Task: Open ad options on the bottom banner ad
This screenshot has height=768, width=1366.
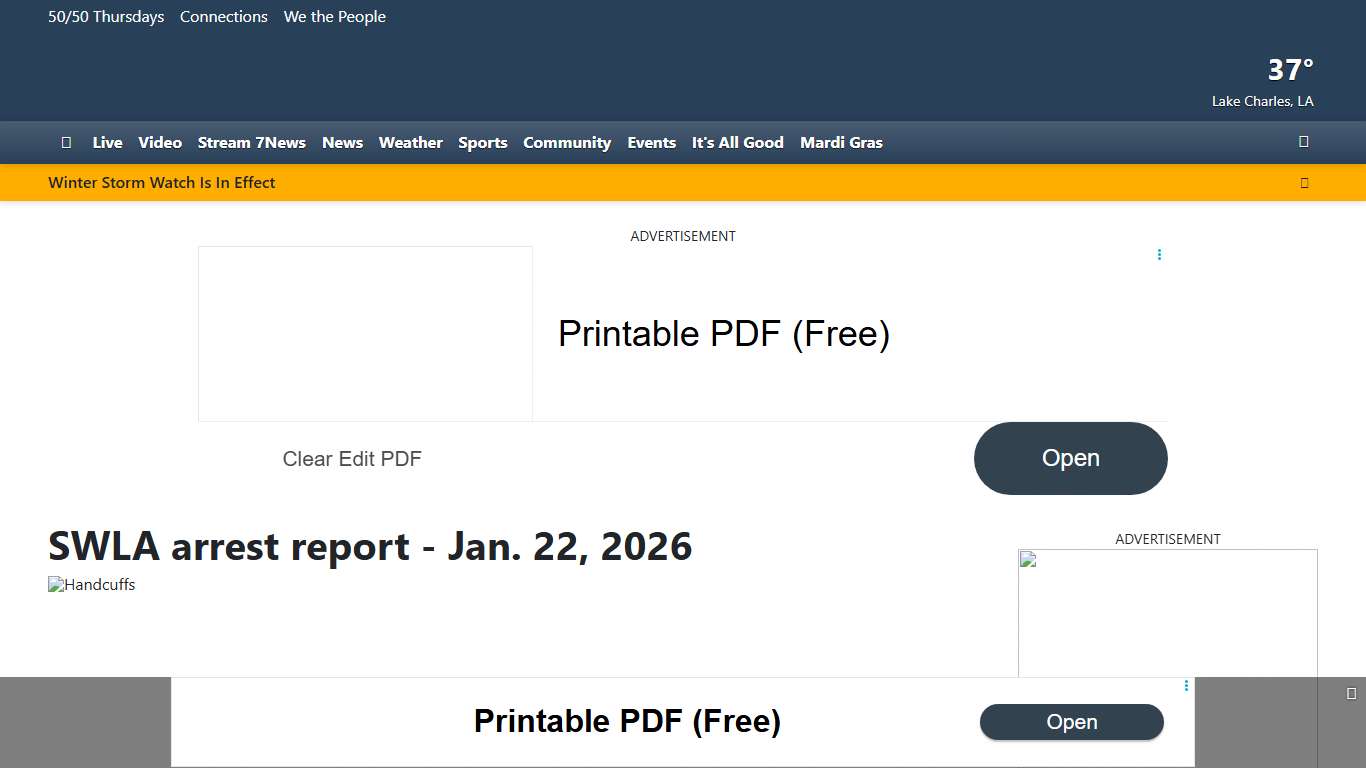Action: (x=1186, y=686)
